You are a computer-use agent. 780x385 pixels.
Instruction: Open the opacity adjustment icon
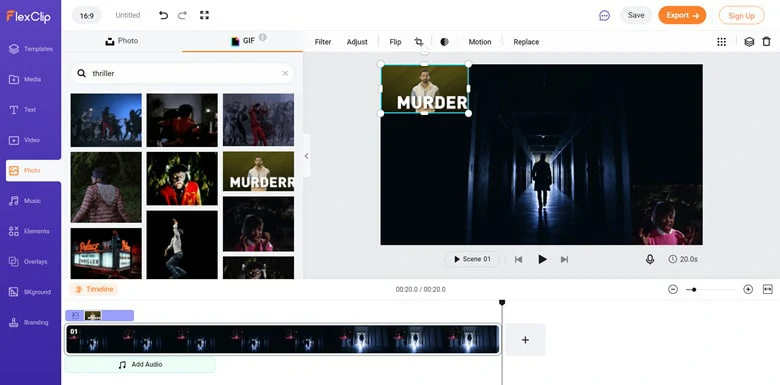(x=444, y=42)
